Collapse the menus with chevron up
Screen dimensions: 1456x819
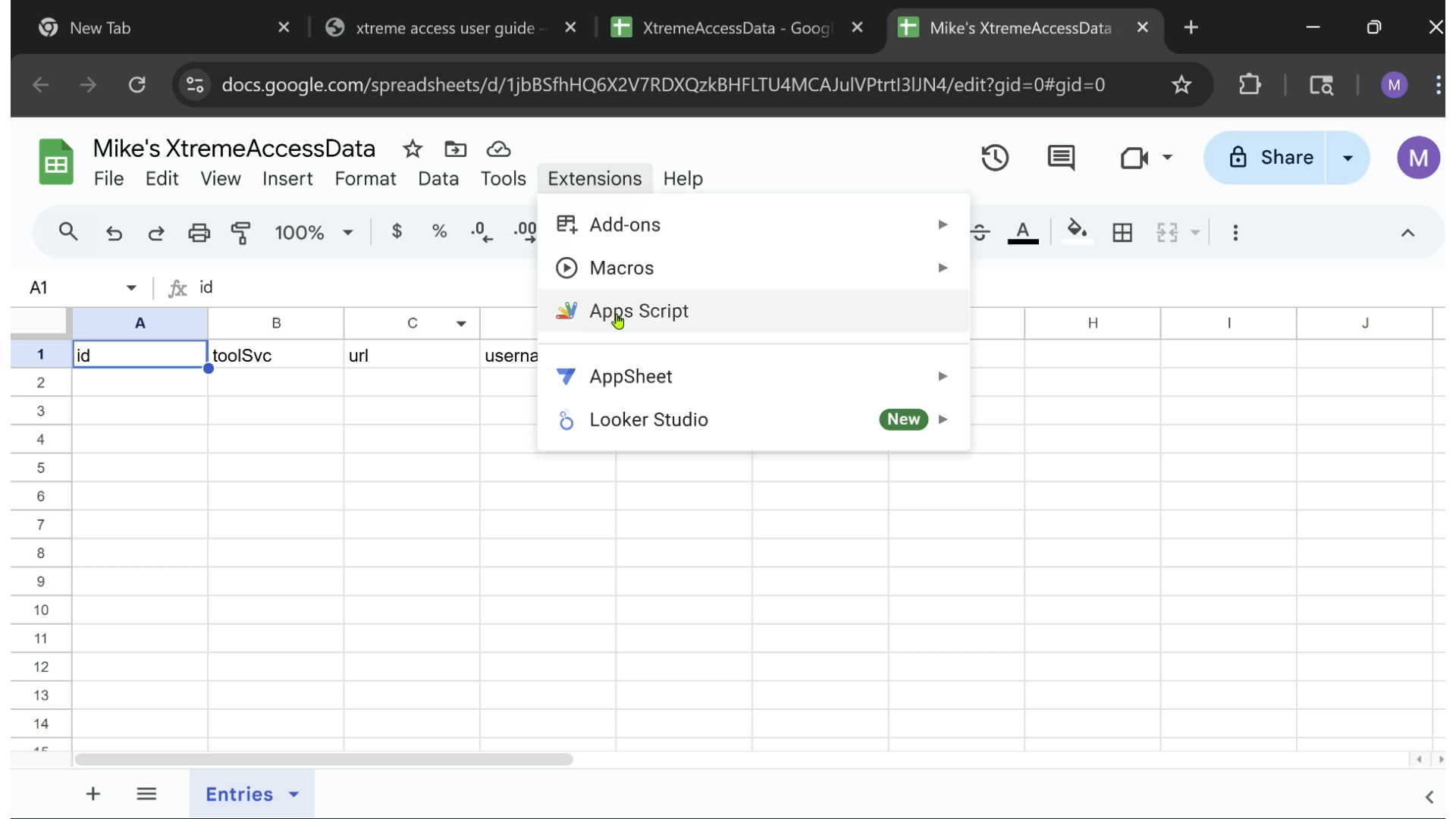(1407, 233)
